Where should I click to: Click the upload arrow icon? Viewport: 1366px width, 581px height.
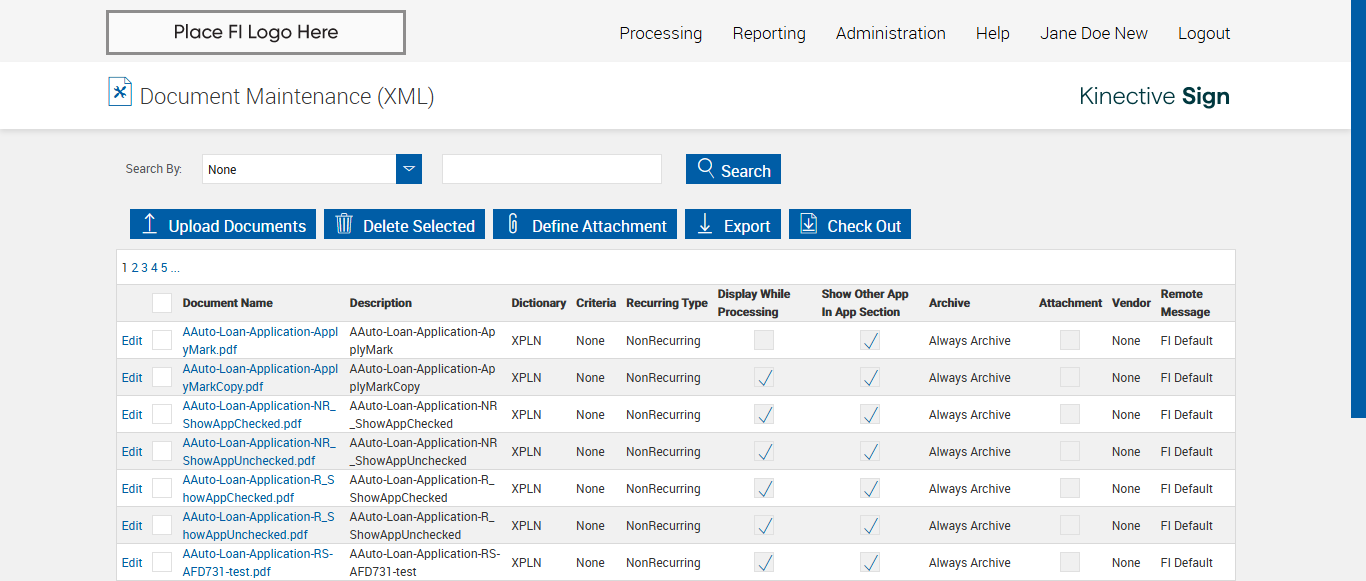pyautogui.click(x=150, y=224)
